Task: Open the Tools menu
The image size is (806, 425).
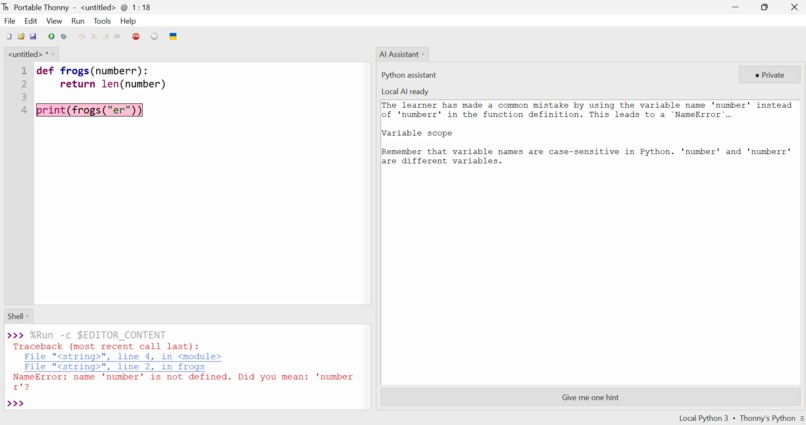Action: tap(102, 21)
